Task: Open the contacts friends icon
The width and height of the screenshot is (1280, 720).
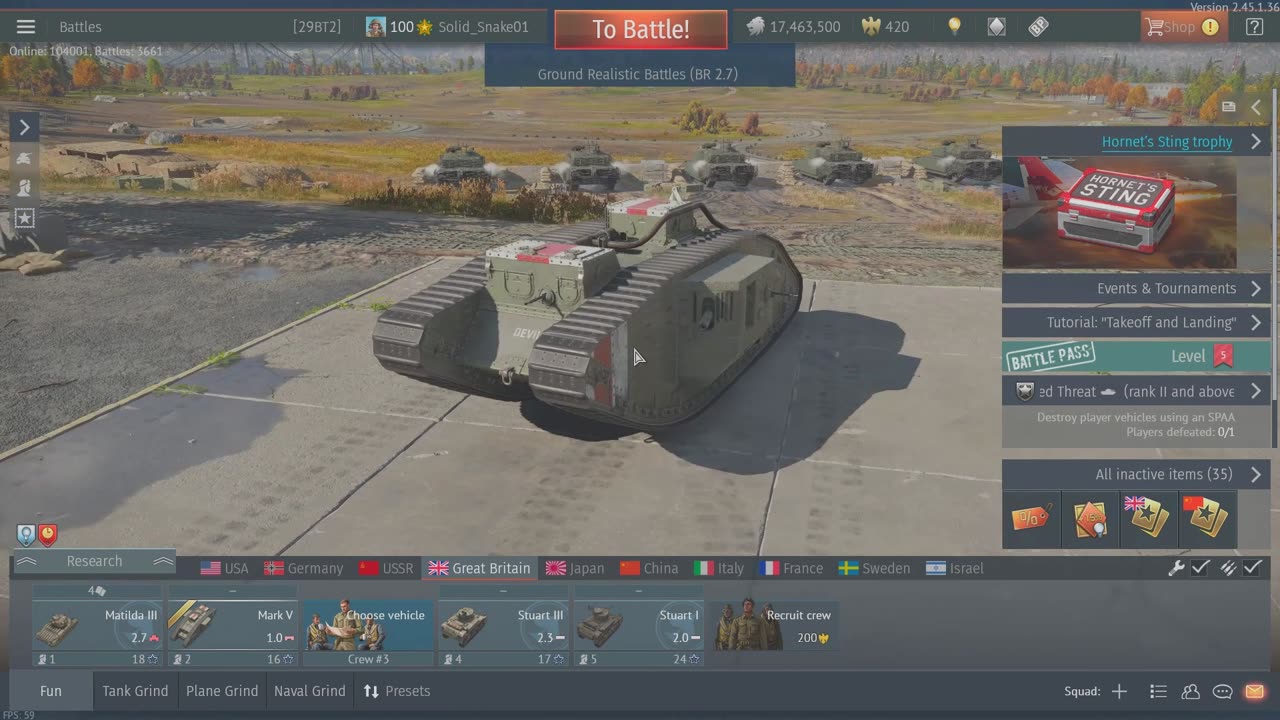Action: [x=1190, y=691]
